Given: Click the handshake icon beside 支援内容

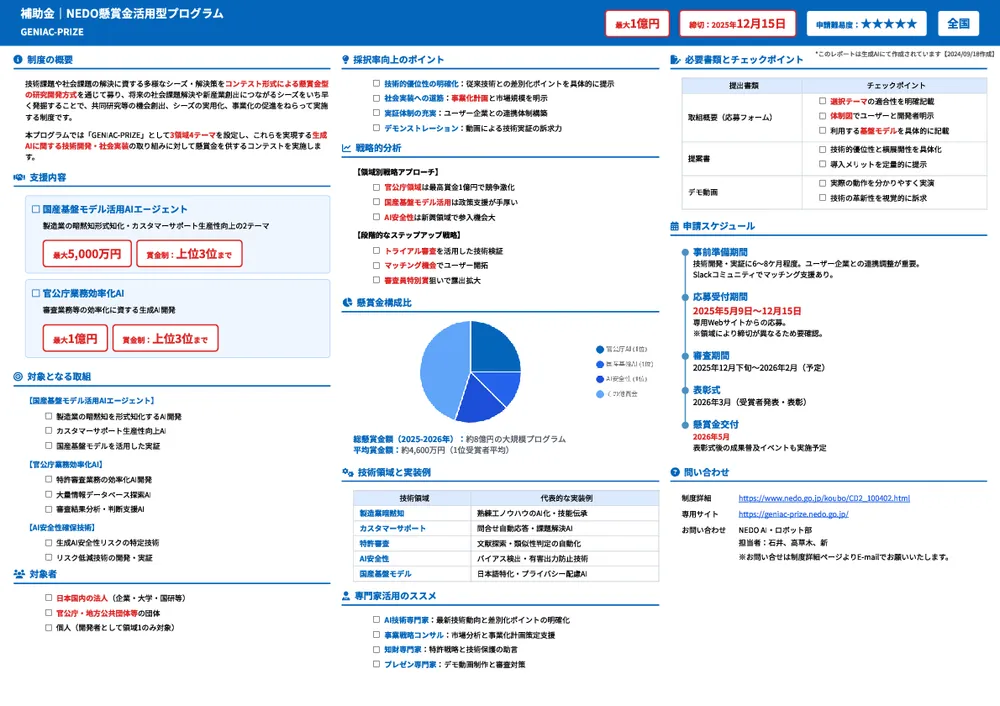Looking at the screenshot, I should point(19,177).
